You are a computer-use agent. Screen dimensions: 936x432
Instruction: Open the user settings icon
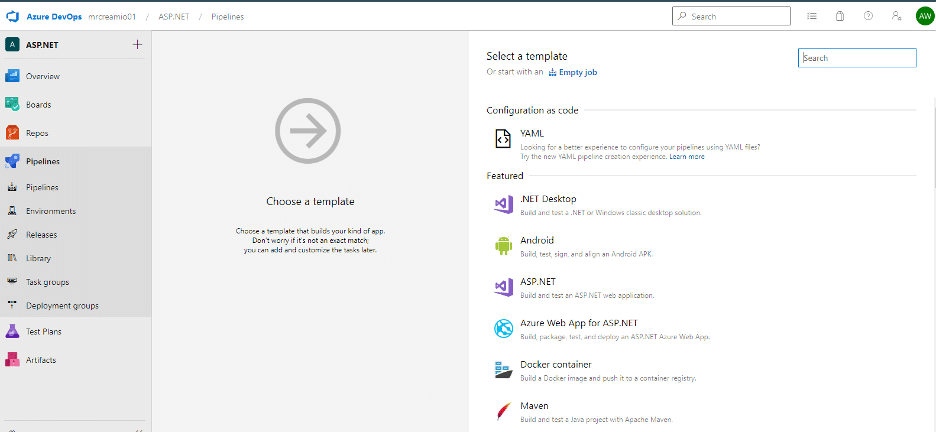click(896, 16)
